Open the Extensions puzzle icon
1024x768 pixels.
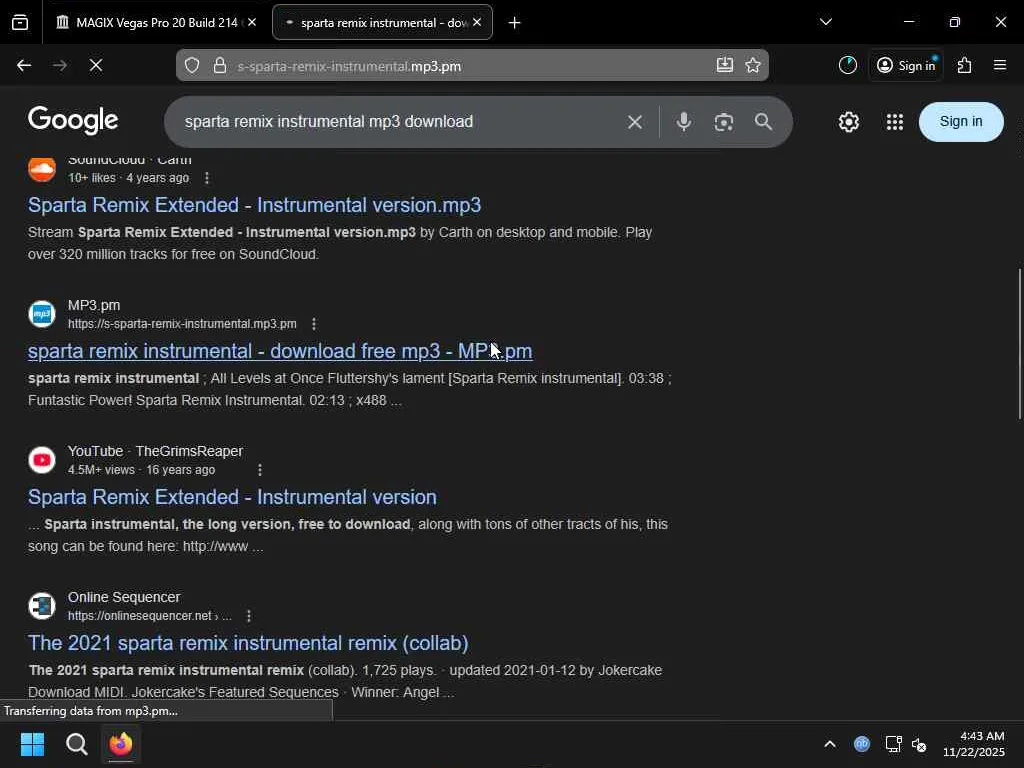965,65
